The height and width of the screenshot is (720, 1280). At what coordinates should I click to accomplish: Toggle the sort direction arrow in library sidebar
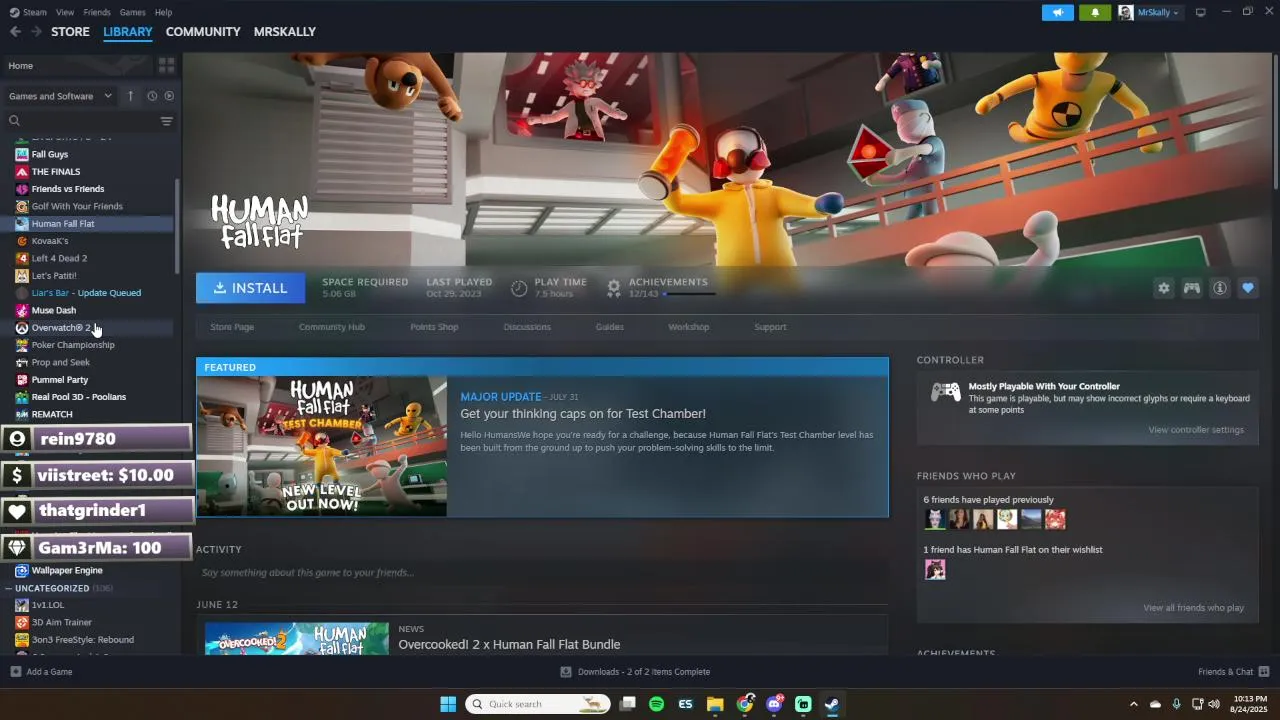[x=130, y=96]
